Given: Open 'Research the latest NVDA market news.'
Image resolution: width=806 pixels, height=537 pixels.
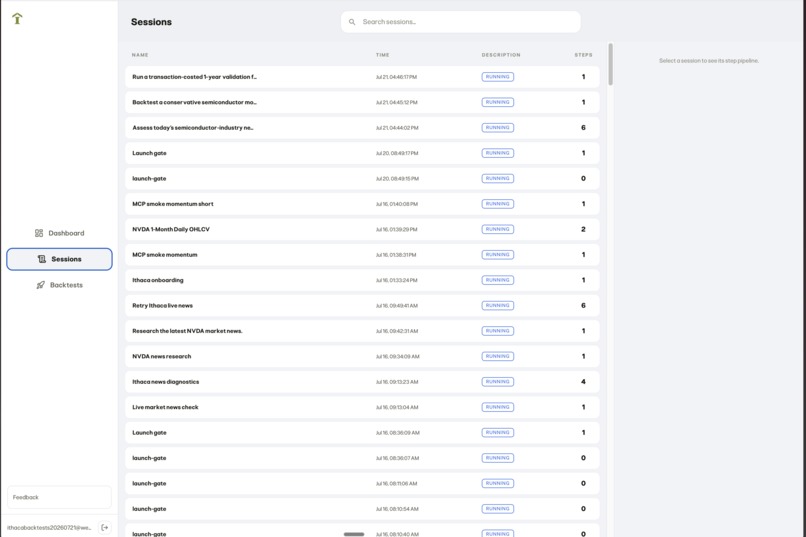Looking at the screenshot, I should 362,331.
